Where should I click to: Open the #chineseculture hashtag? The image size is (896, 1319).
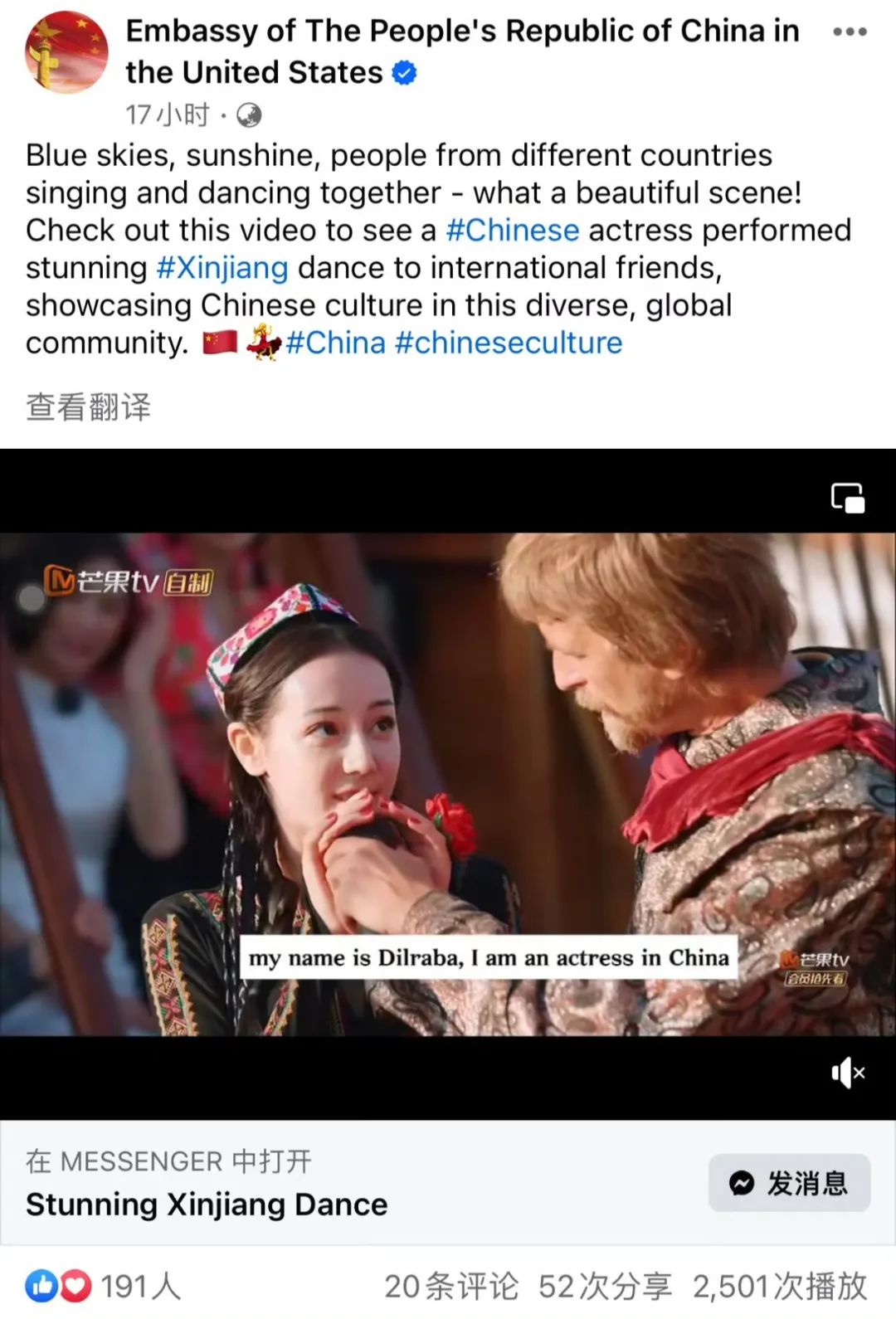click(509, 343)
